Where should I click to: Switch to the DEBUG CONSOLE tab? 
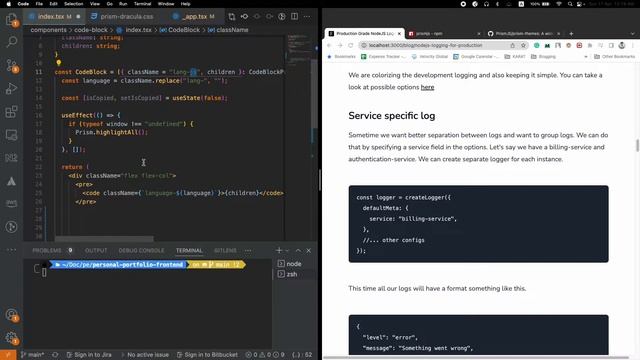141,250
